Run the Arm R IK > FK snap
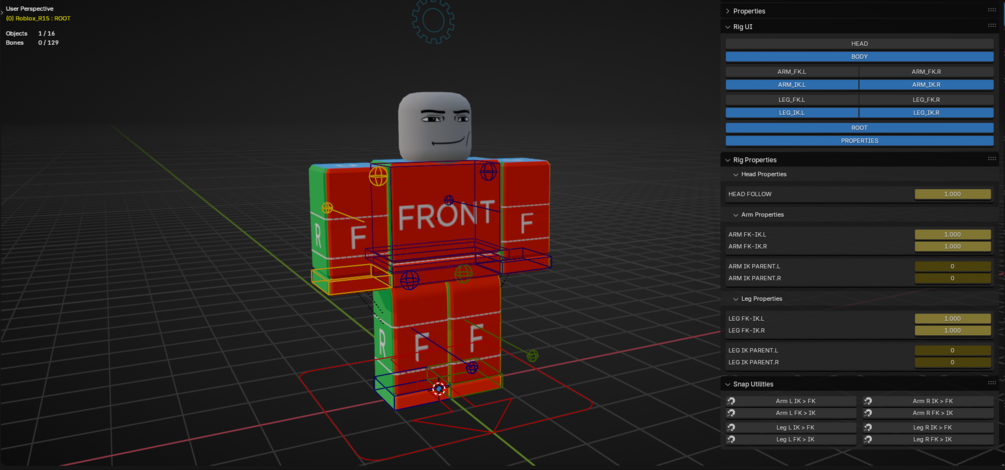 [x=928, y=401]
